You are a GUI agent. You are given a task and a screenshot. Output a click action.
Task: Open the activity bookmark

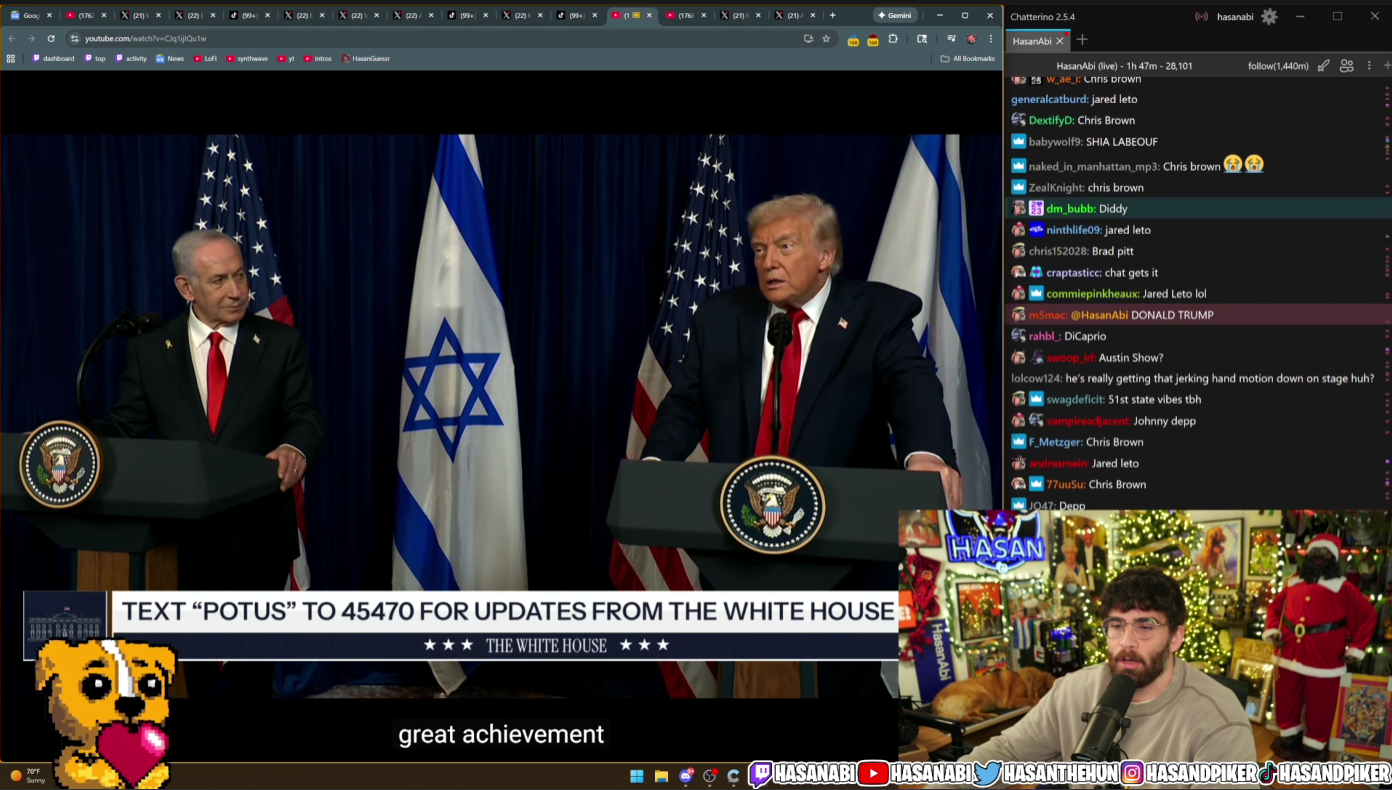(x=131, y=58)
